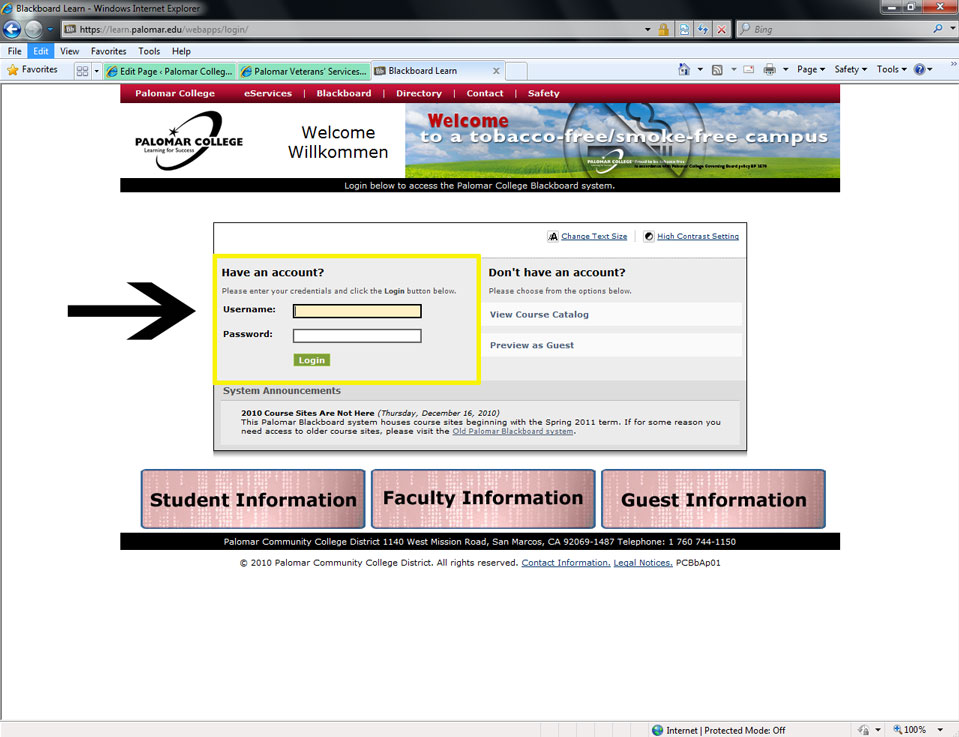Click the Student Information button
Screen dimensions: 959x737
pos(253,499)
